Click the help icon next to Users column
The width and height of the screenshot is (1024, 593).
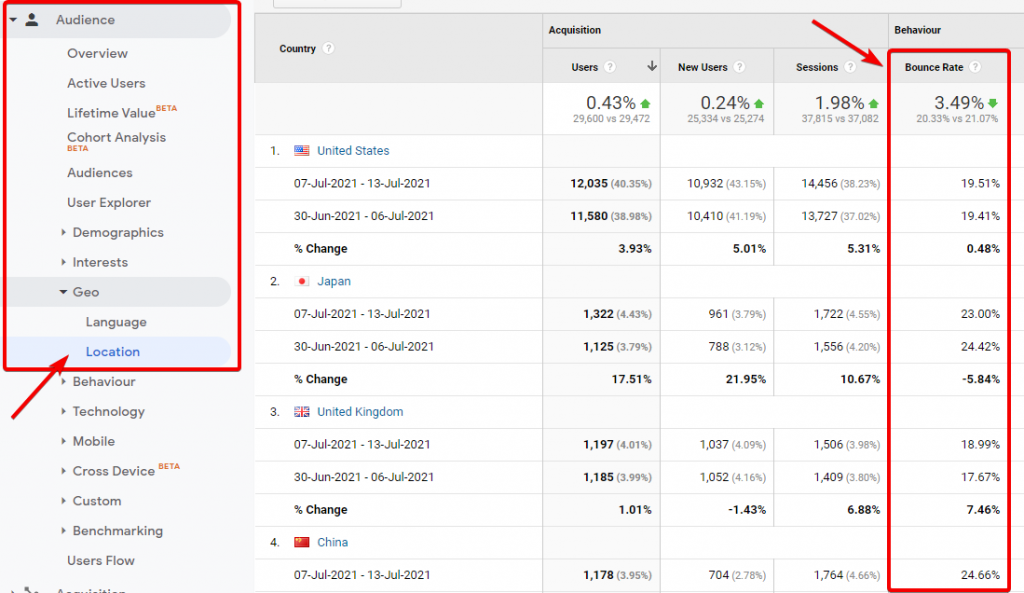611,68
